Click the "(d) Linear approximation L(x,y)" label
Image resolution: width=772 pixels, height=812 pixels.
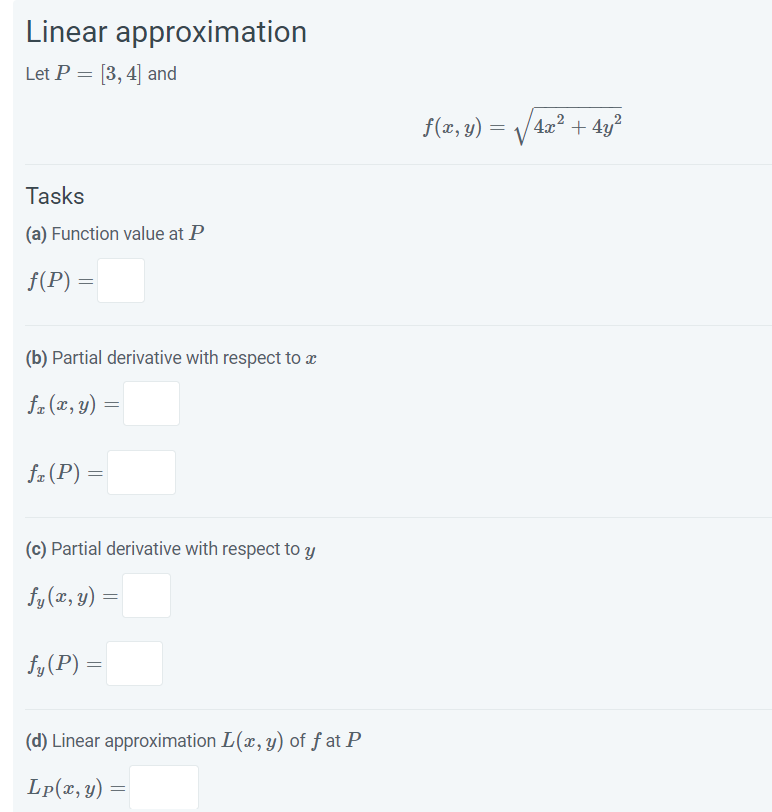click(193, 741)
